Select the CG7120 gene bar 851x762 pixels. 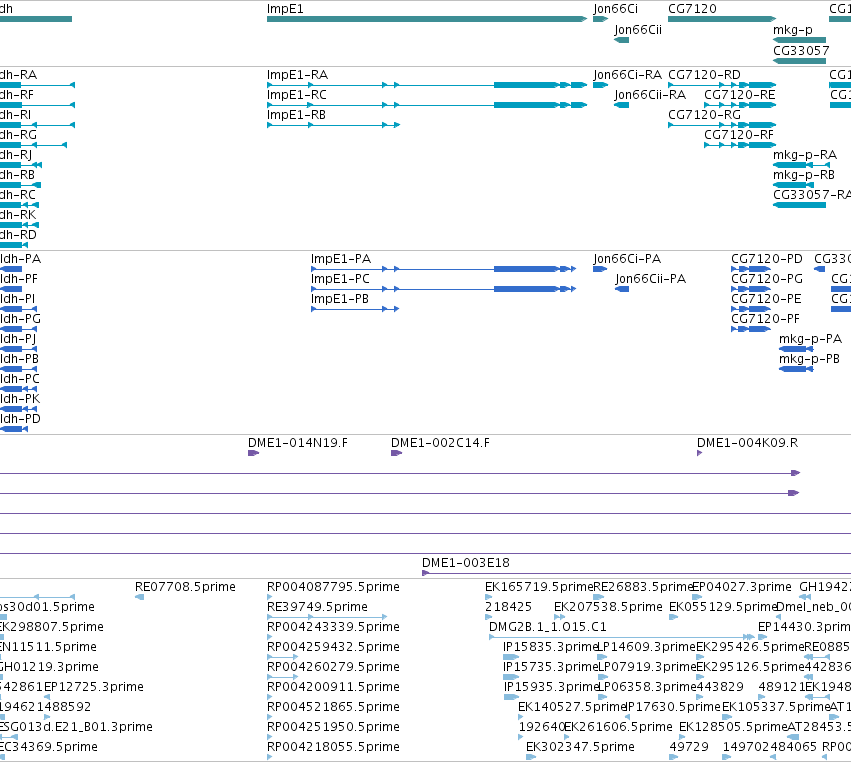(722, 19)
